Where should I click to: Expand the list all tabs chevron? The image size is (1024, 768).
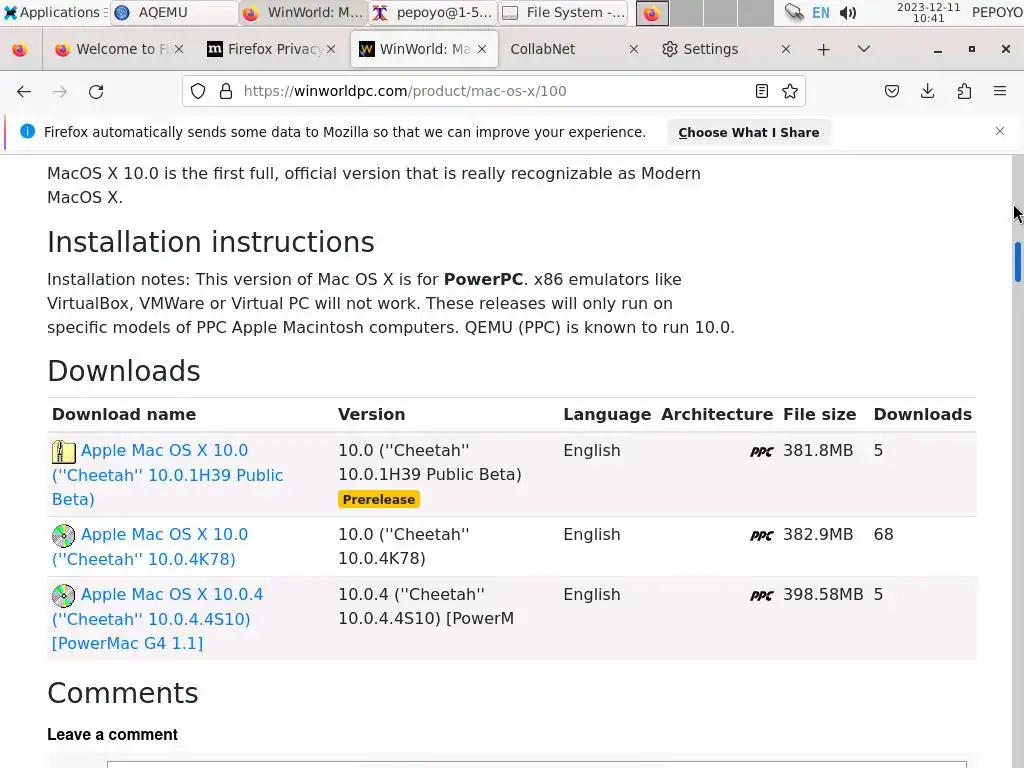pos(863,49)
